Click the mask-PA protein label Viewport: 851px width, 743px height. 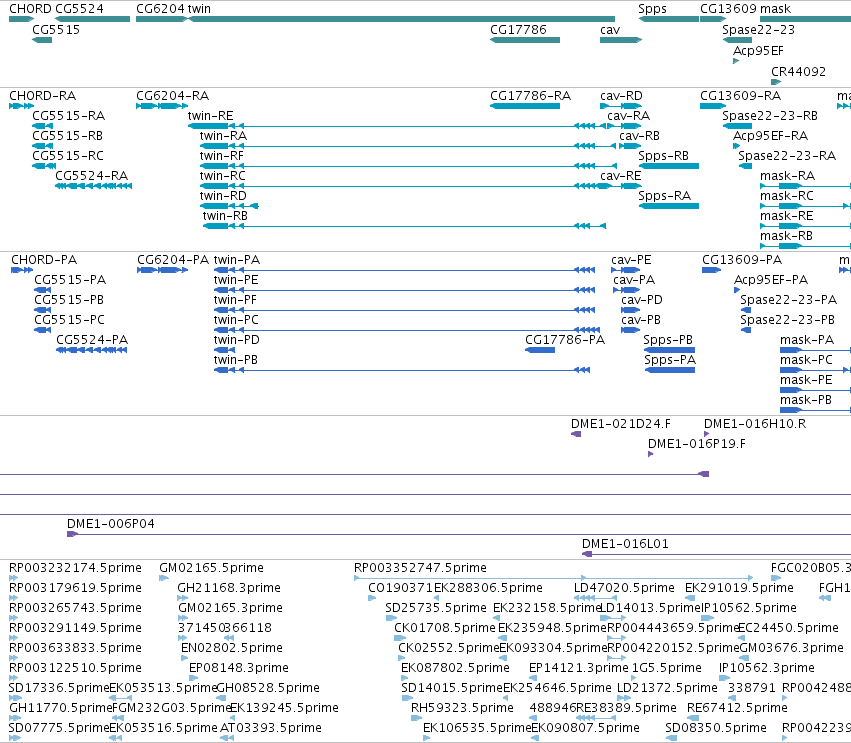(806, 340)
